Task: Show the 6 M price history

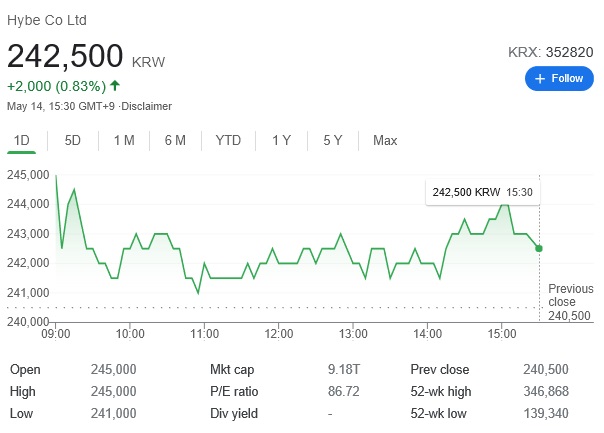Action: pyautogui.click(x=175, y=140)
